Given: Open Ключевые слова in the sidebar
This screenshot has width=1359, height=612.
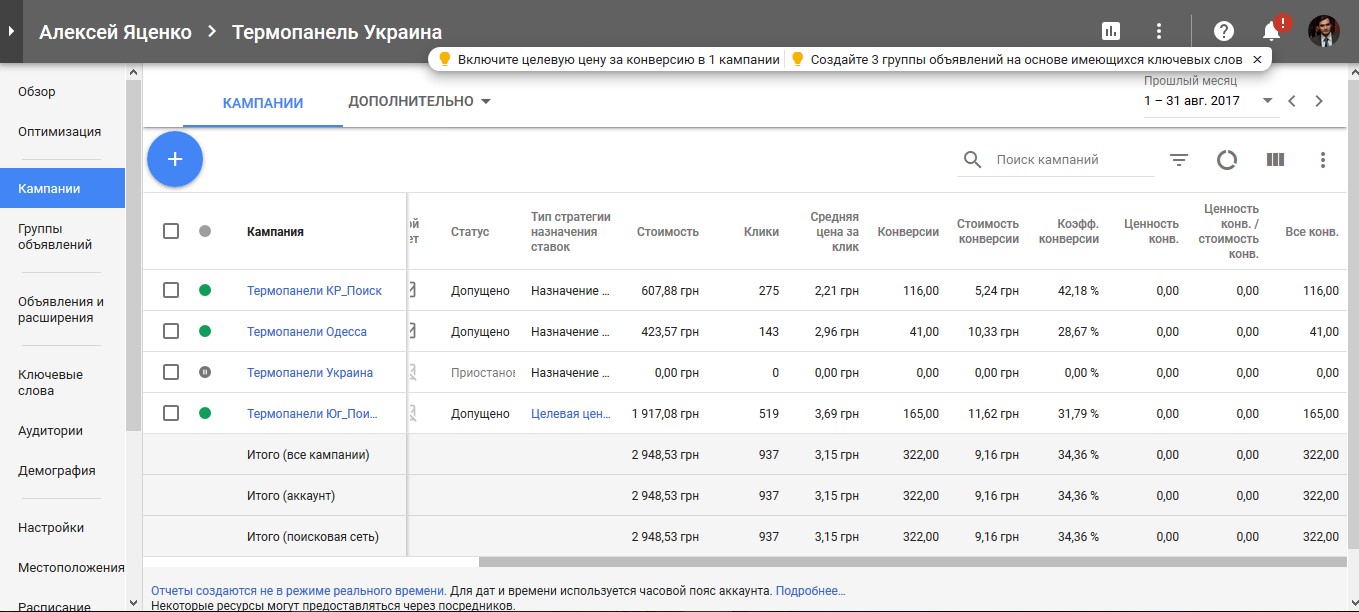Looking at the screenshot, I should (50, 383).
